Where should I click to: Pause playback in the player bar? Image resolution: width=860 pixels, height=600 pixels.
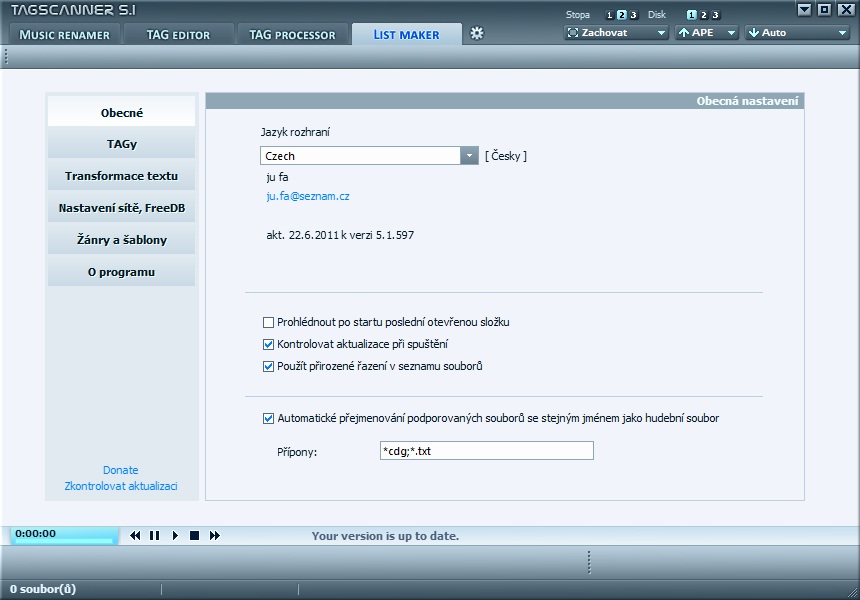[155, 536]
